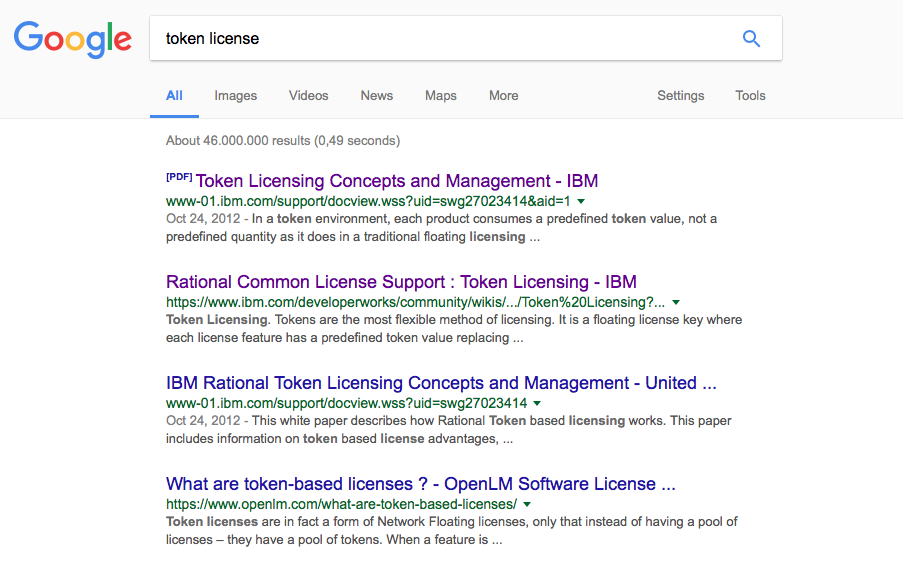Click the Google logo
The width and height of the screenshot is (903, 569).
tap(73, 39)
